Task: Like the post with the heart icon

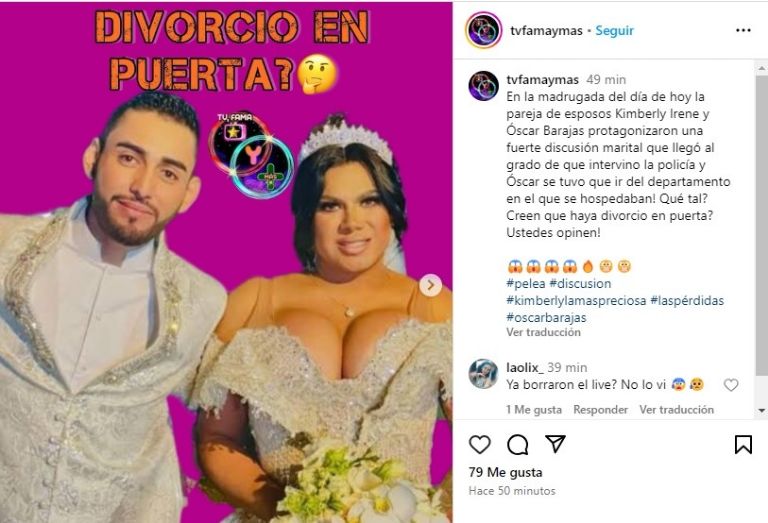Action: 480,445
